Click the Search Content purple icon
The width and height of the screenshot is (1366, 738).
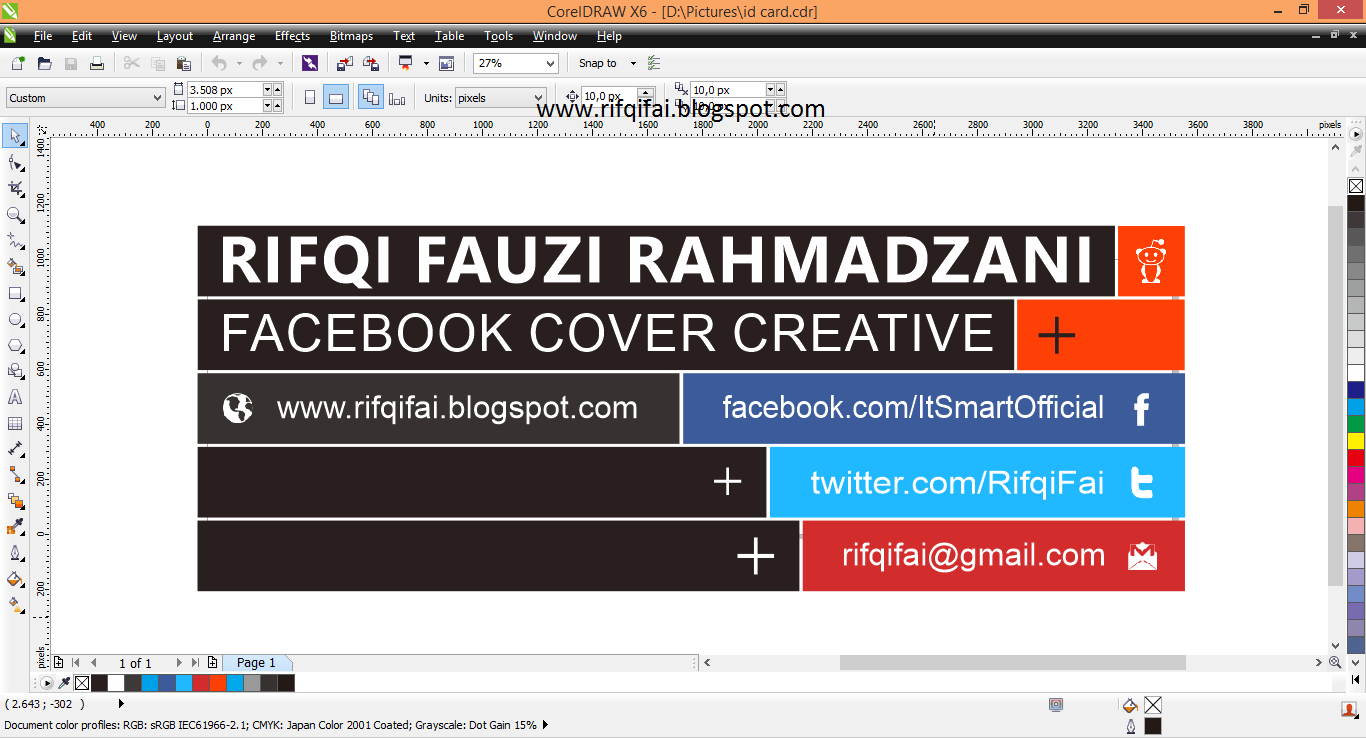click(x=310, y=63)
